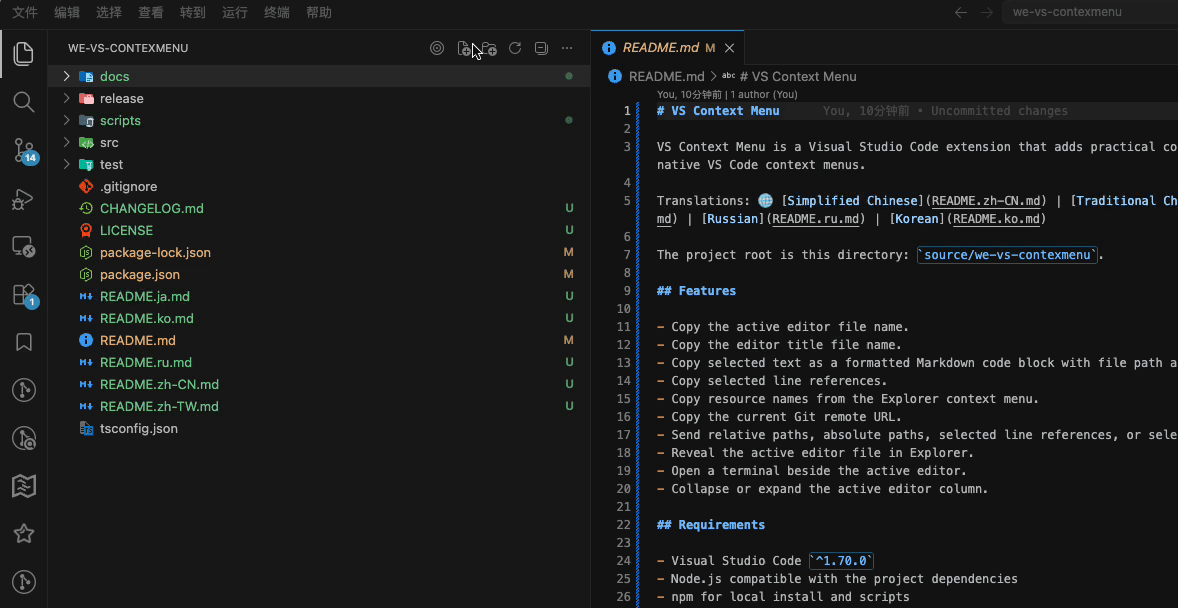Click line number 20 in the gutter
The image size is (1178, 608).
pos(623,489)
